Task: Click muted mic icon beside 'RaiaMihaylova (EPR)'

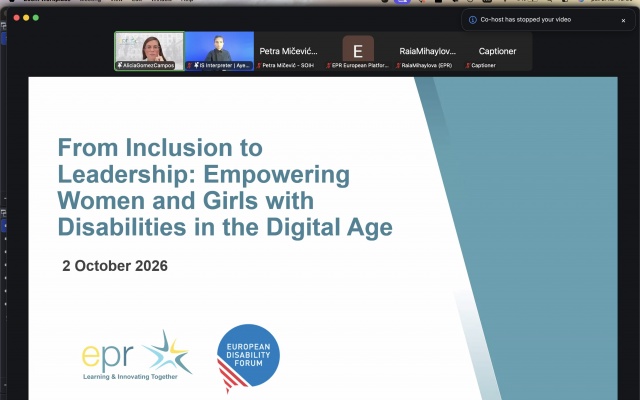Action: (398, 65)
